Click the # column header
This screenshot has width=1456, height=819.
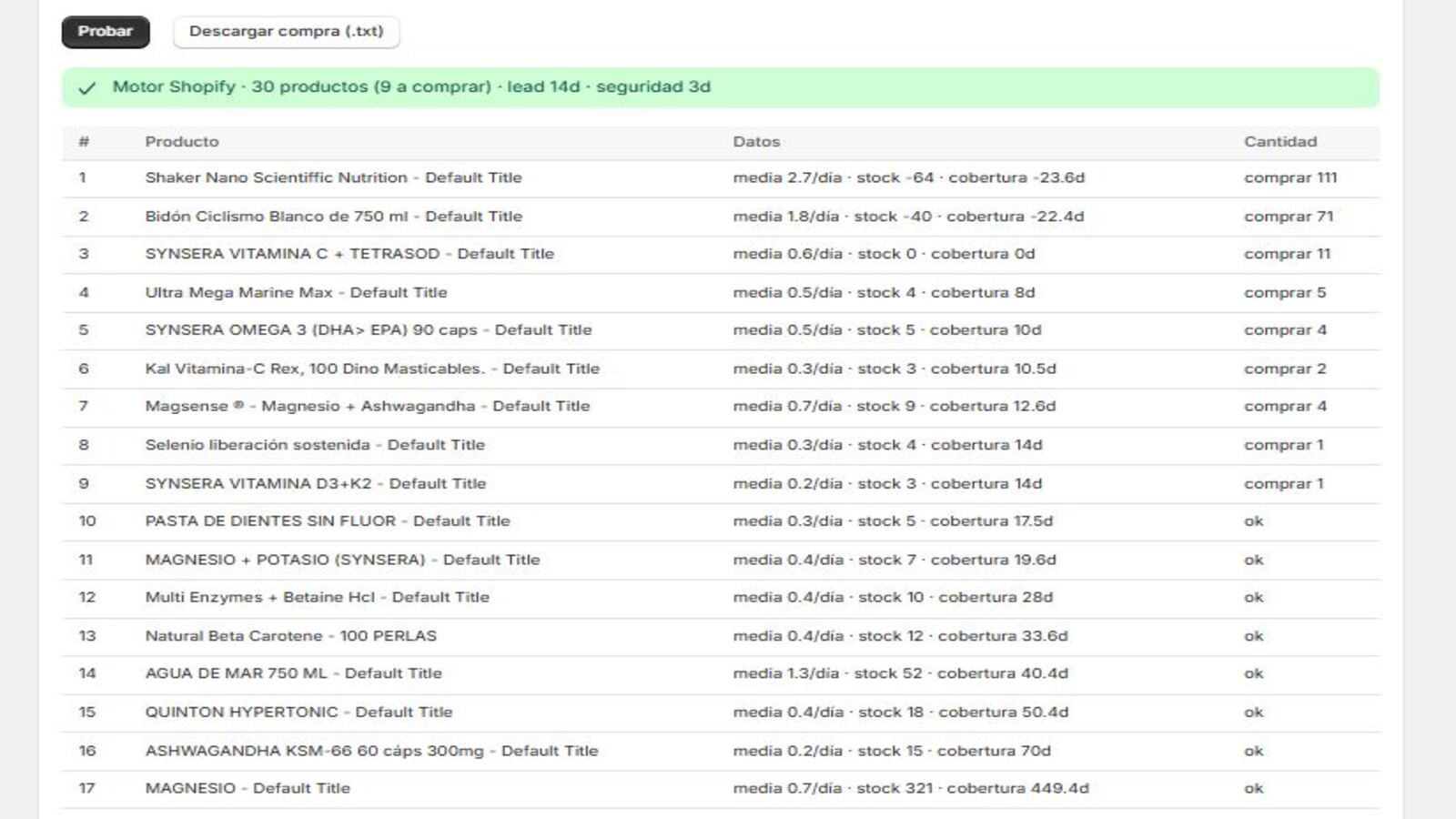(x=84, y=142)
